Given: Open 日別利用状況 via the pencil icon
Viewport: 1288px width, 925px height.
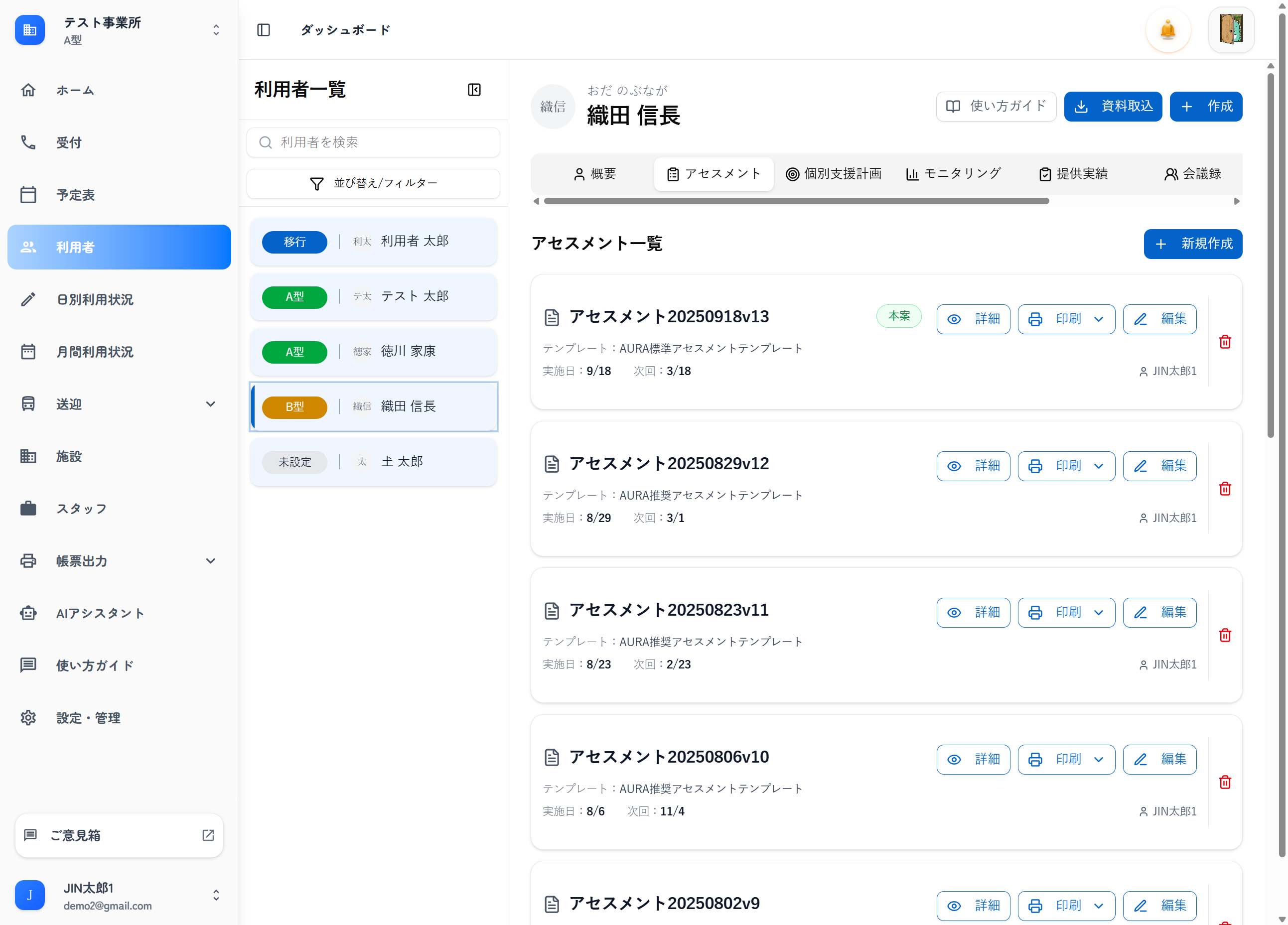Looking at the screenshot, I should pyautogui.click(x=28, y=299).
